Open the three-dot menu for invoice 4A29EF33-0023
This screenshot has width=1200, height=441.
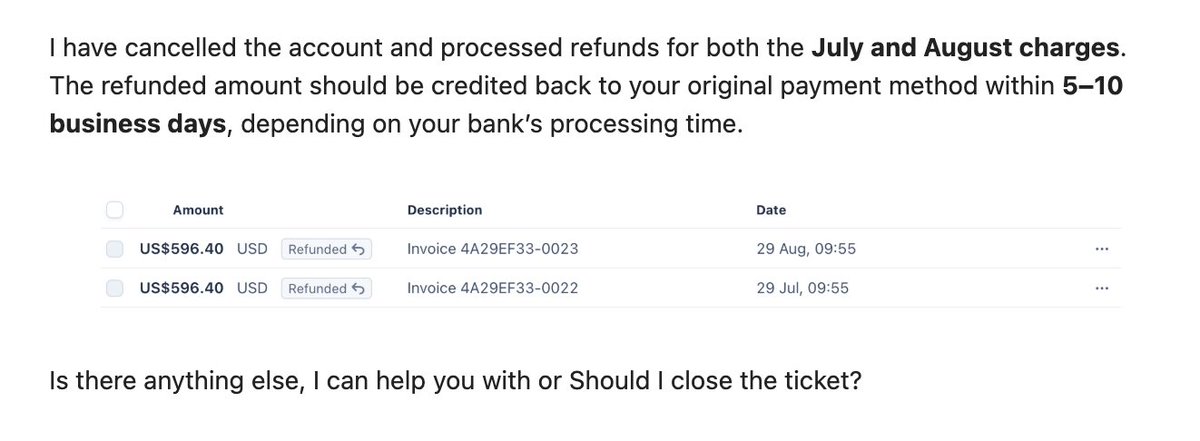1101,249
